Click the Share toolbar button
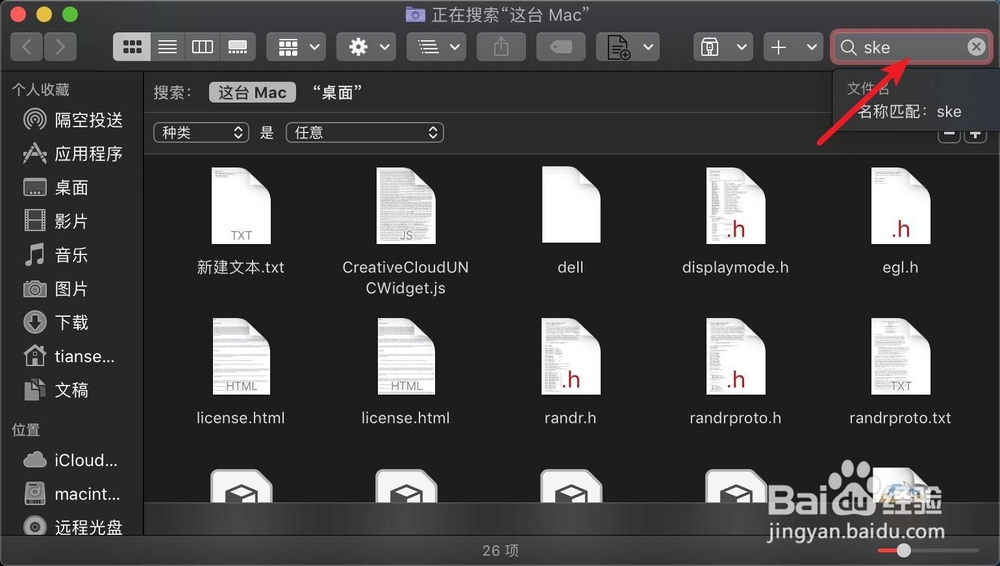The image size is (1000, 566). click(501, 47)
